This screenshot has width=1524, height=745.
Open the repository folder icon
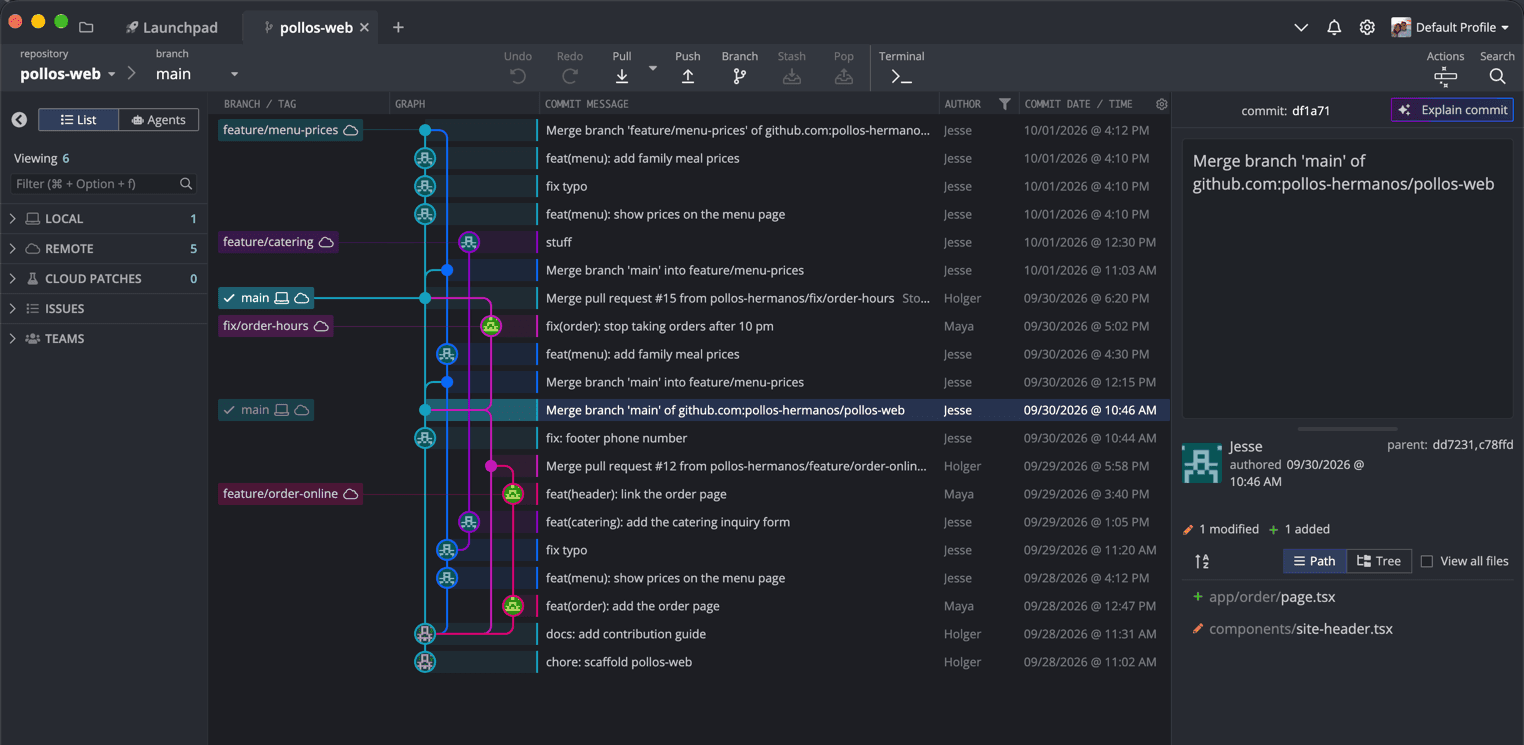[x=86, y=27]
